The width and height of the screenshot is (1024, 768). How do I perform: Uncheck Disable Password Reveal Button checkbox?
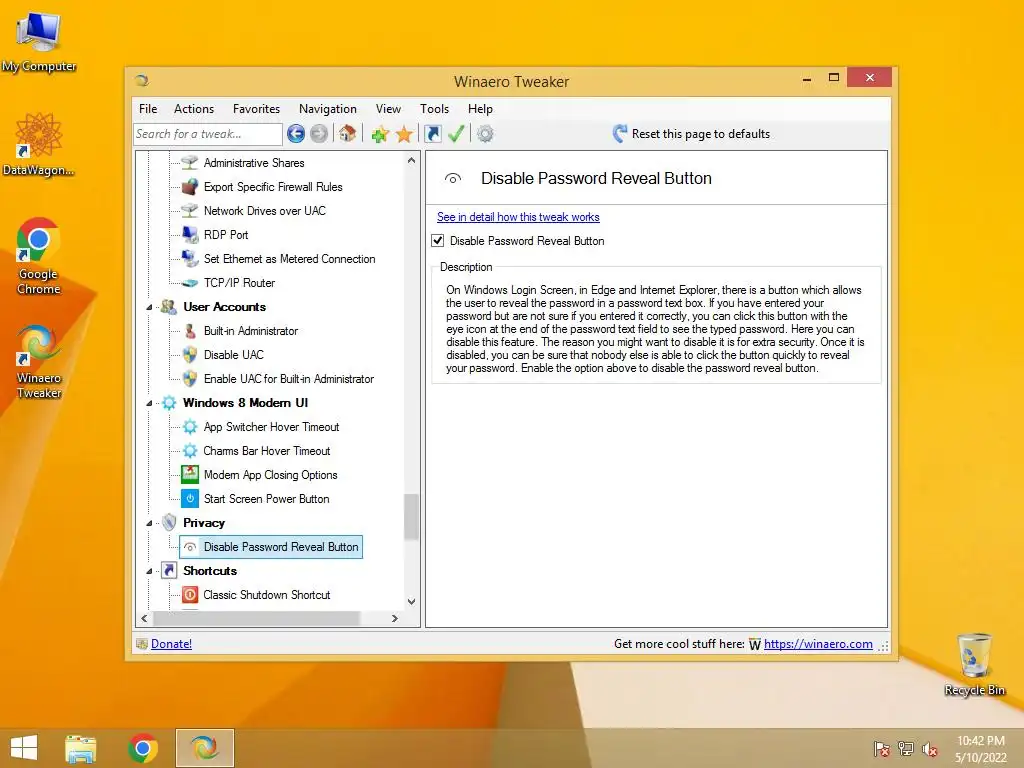[x=438, y=240]
